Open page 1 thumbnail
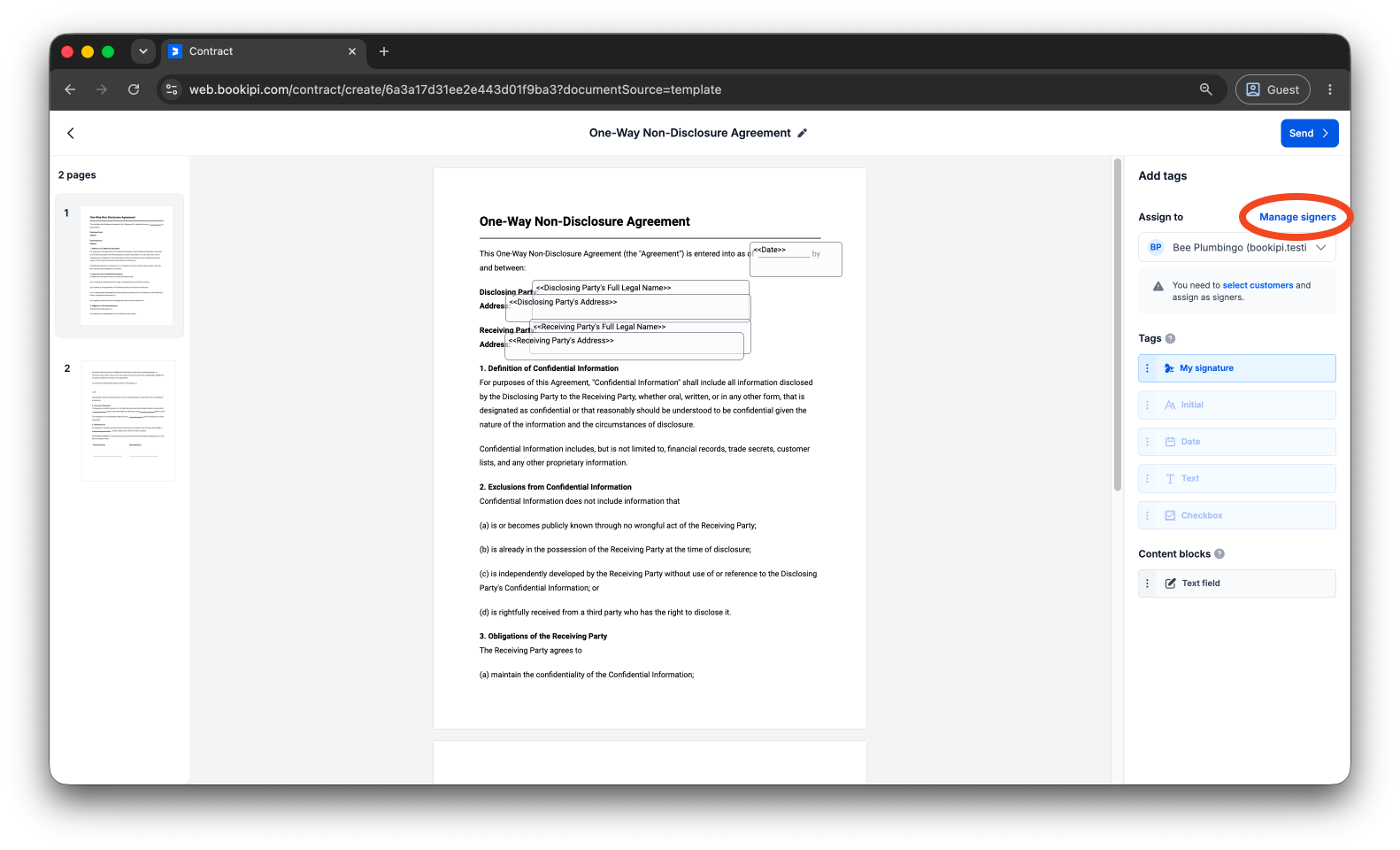Image resolution: width=1400 pixels, height=850 pixels. 127,266
